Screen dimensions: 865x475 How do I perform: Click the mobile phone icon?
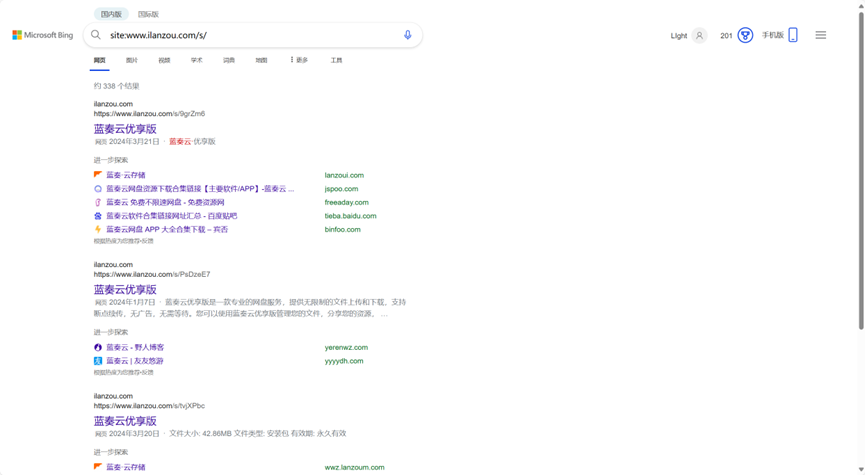(793, 35)
